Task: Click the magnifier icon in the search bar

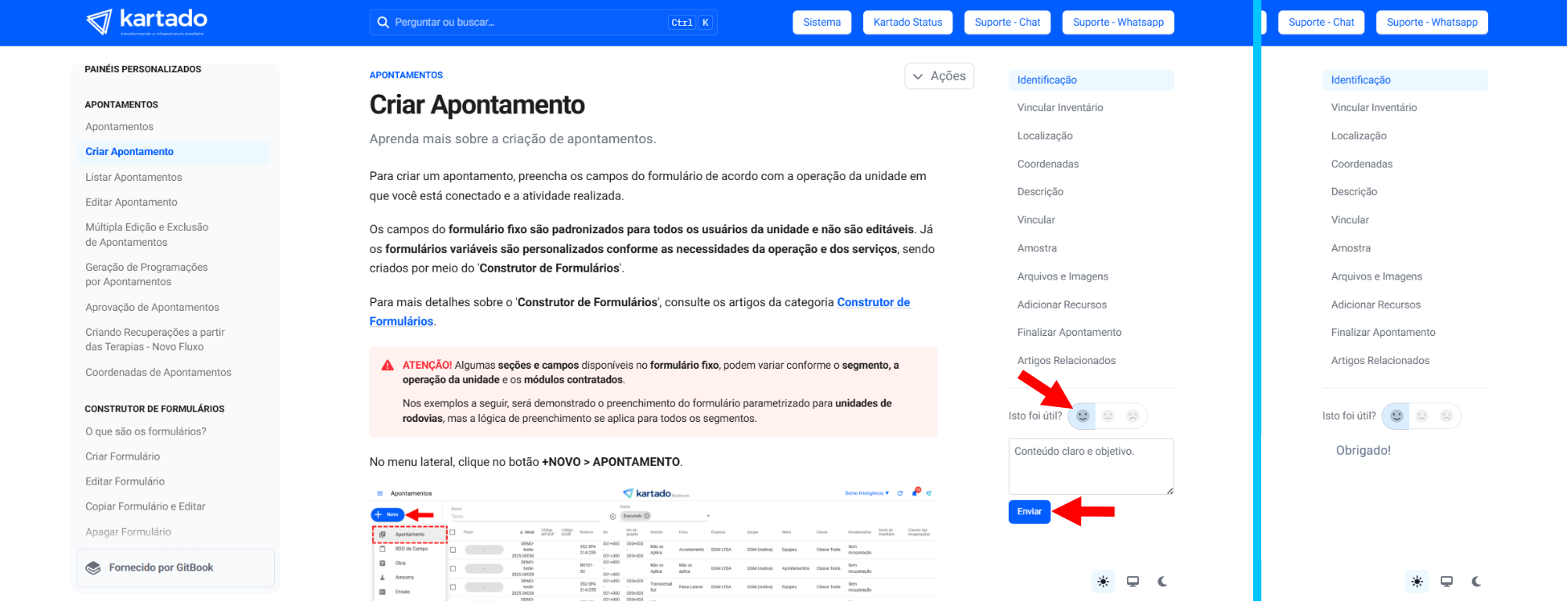Action: click(383, 23)
